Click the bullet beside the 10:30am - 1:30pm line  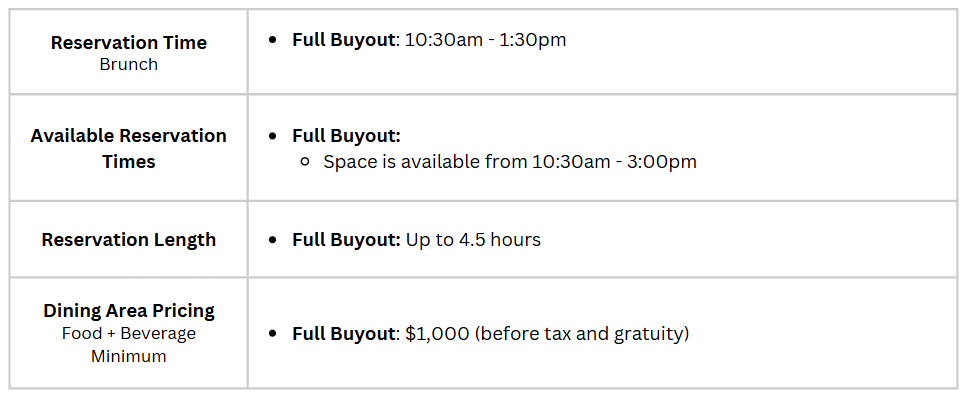273,40
